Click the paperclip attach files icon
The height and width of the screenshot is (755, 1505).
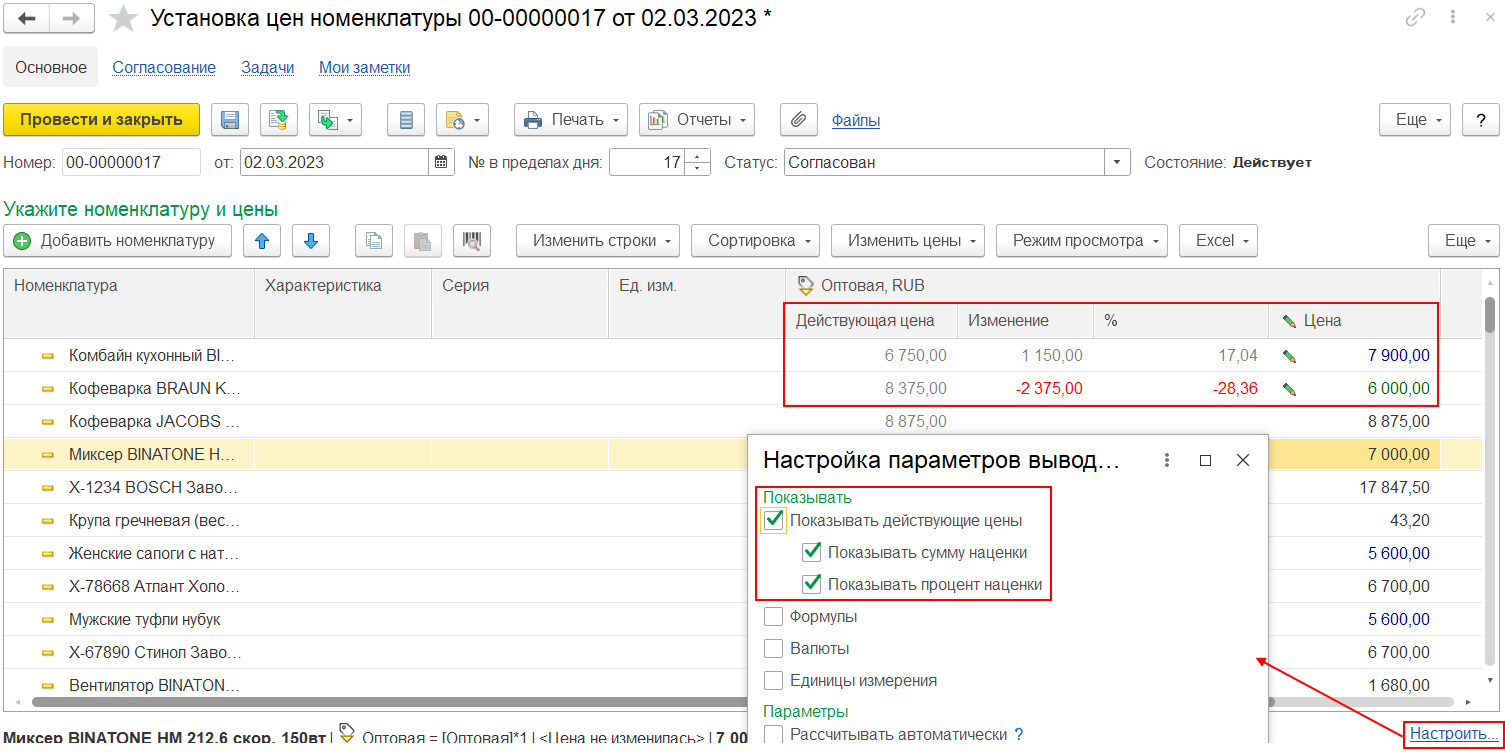click(x=798, y=120)
